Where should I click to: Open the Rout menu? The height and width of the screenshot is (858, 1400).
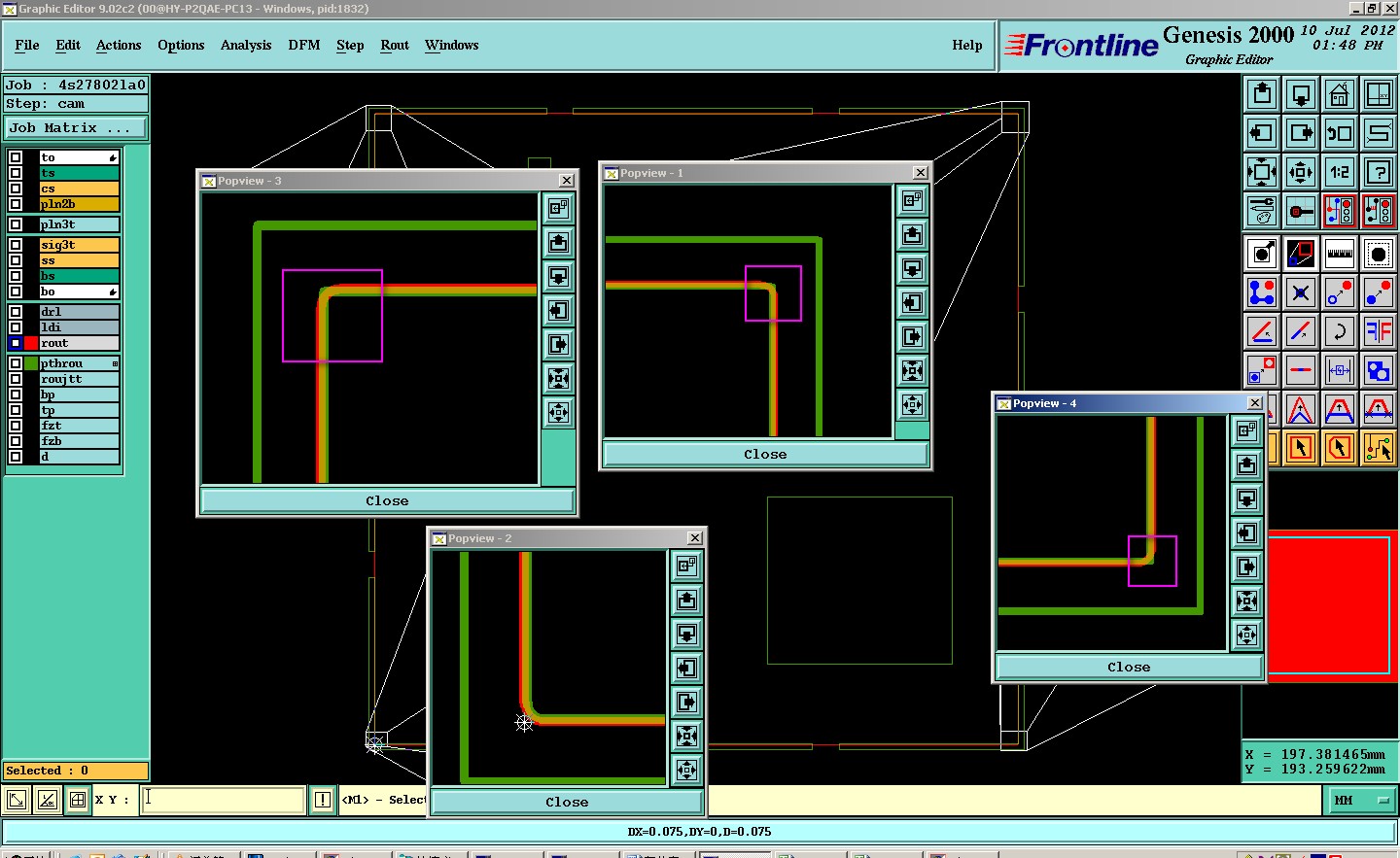(395, 45)
